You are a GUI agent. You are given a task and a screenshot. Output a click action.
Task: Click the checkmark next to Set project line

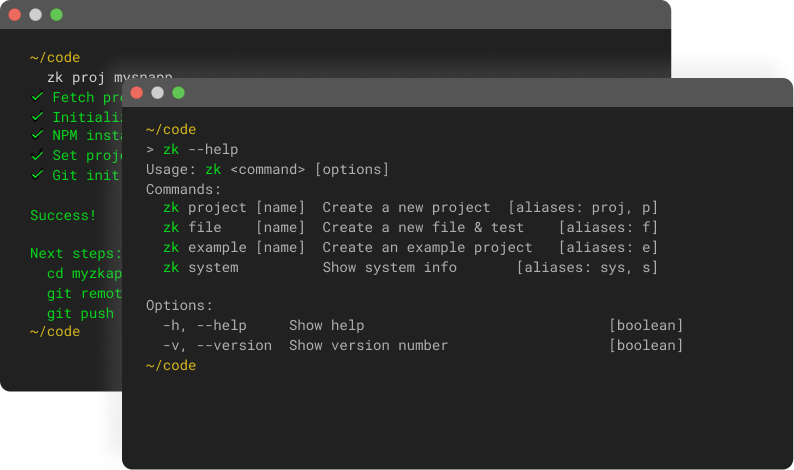(x=37, y=155)
